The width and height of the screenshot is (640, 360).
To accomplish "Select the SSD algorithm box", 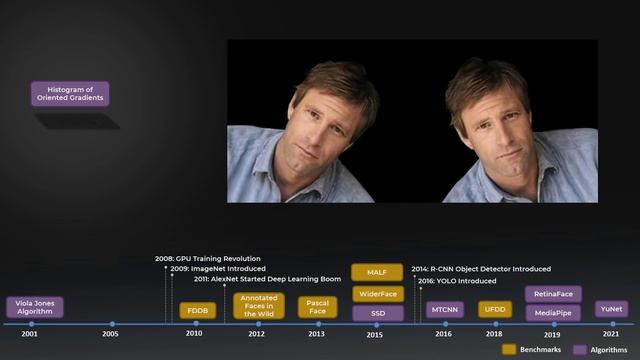I will click(x=378, y=313).
